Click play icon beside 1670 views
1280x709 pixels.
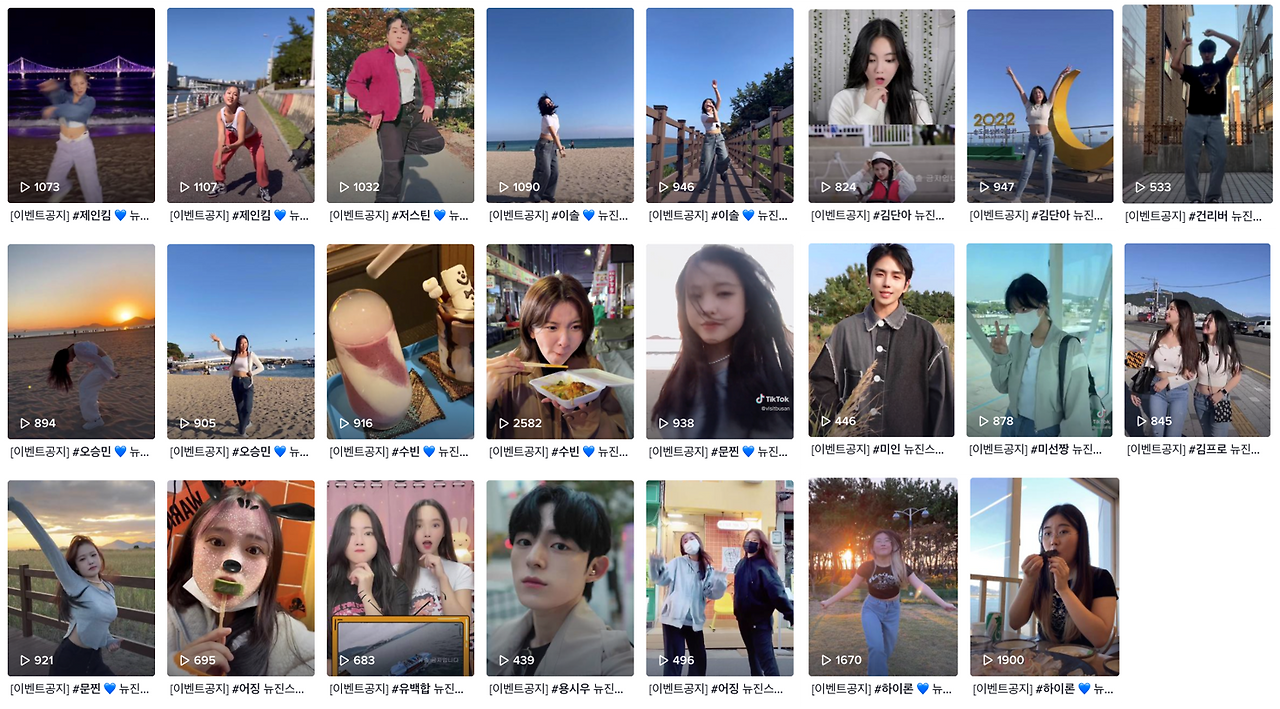(827, 660)
